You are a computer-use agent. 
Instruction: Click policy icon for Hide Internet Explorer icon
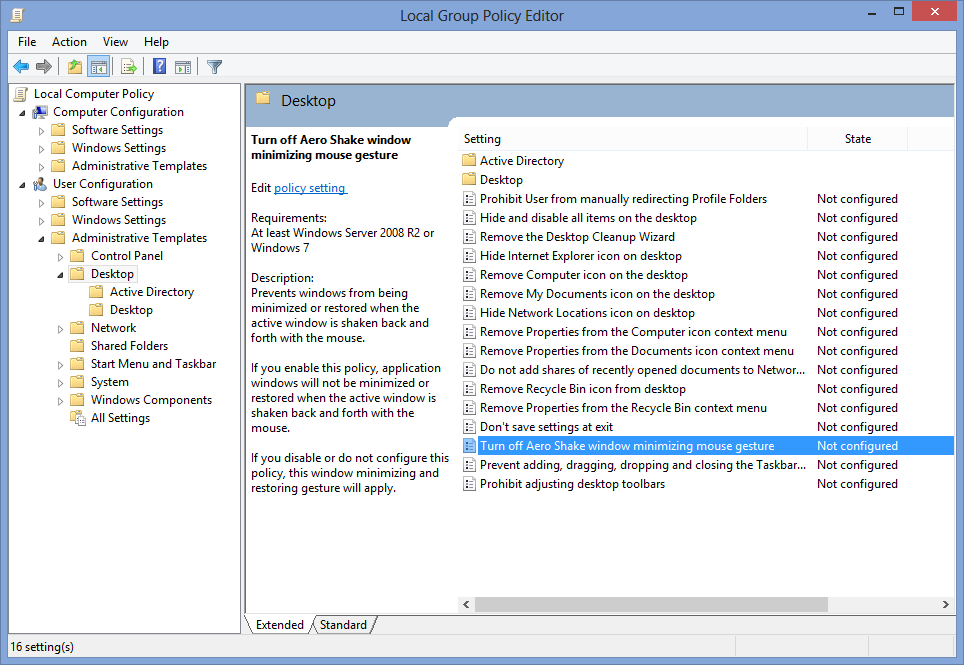pos(469,256)
